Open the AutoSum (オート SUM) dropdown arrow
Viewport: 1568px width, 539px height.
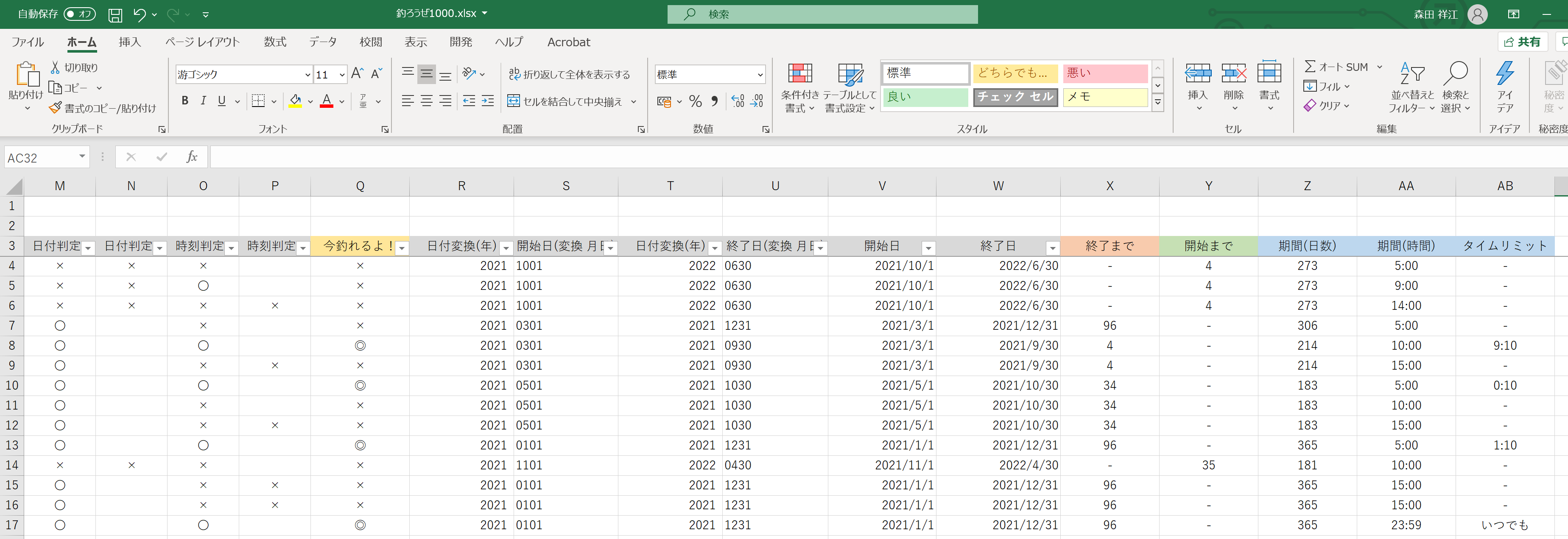[1379, 67]
